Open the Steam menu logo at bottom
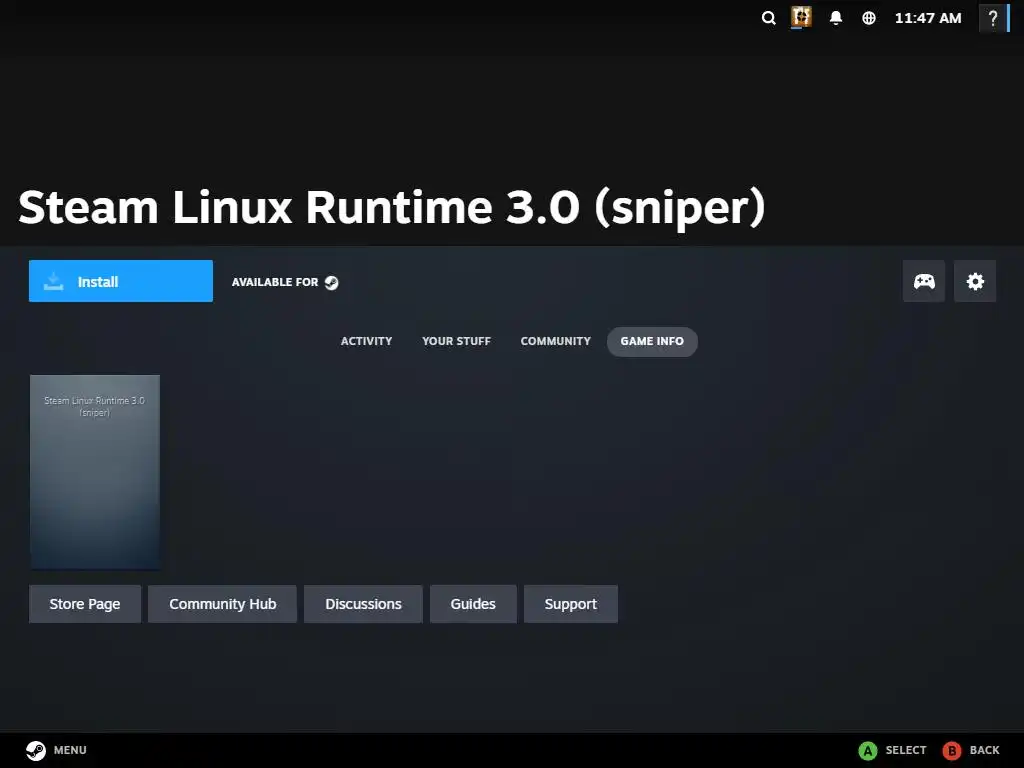The image size is (1024, 768). [36, 750]
